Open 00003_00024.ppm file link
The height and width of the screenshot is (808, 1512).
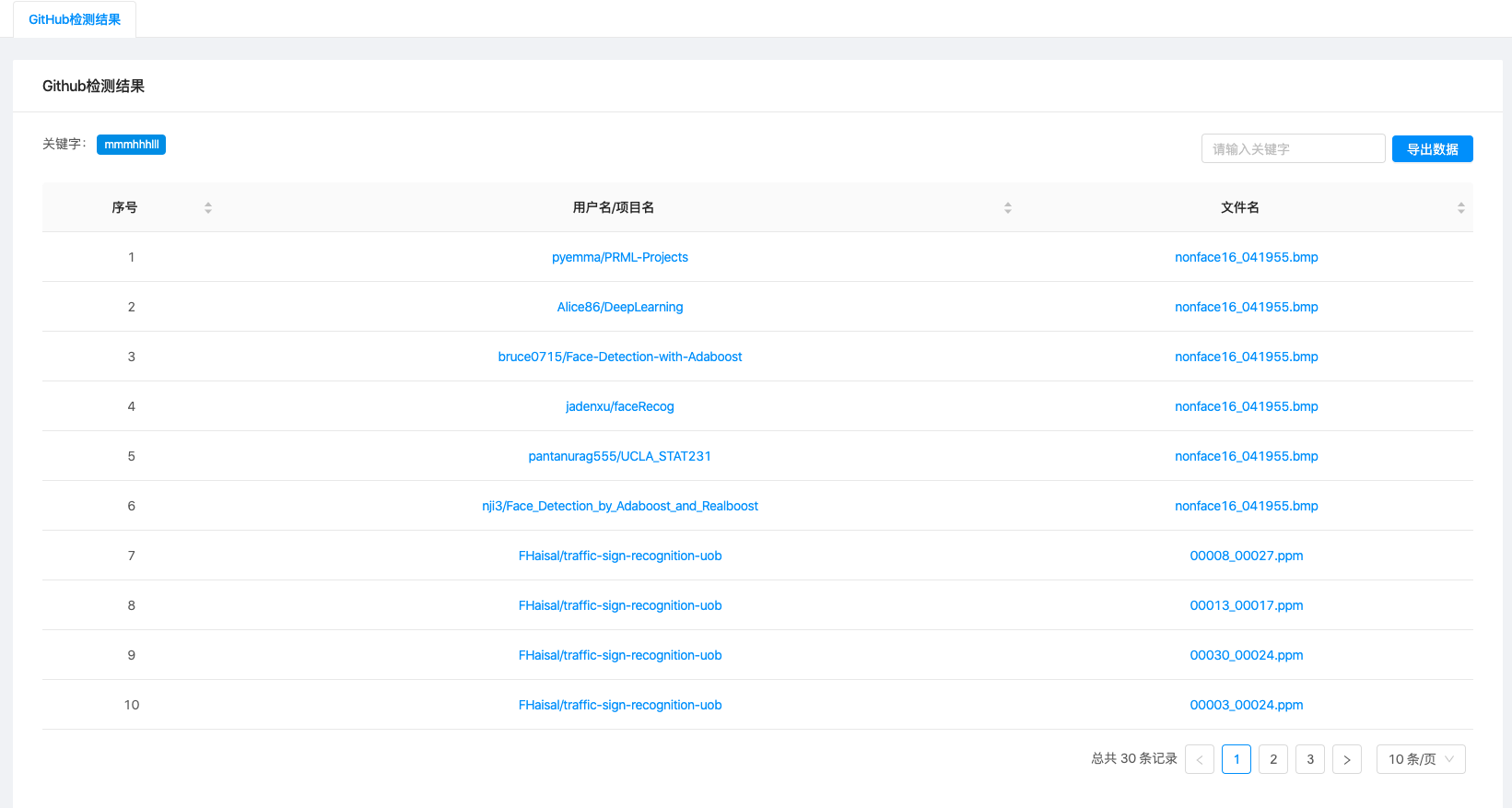[1247, 705]
